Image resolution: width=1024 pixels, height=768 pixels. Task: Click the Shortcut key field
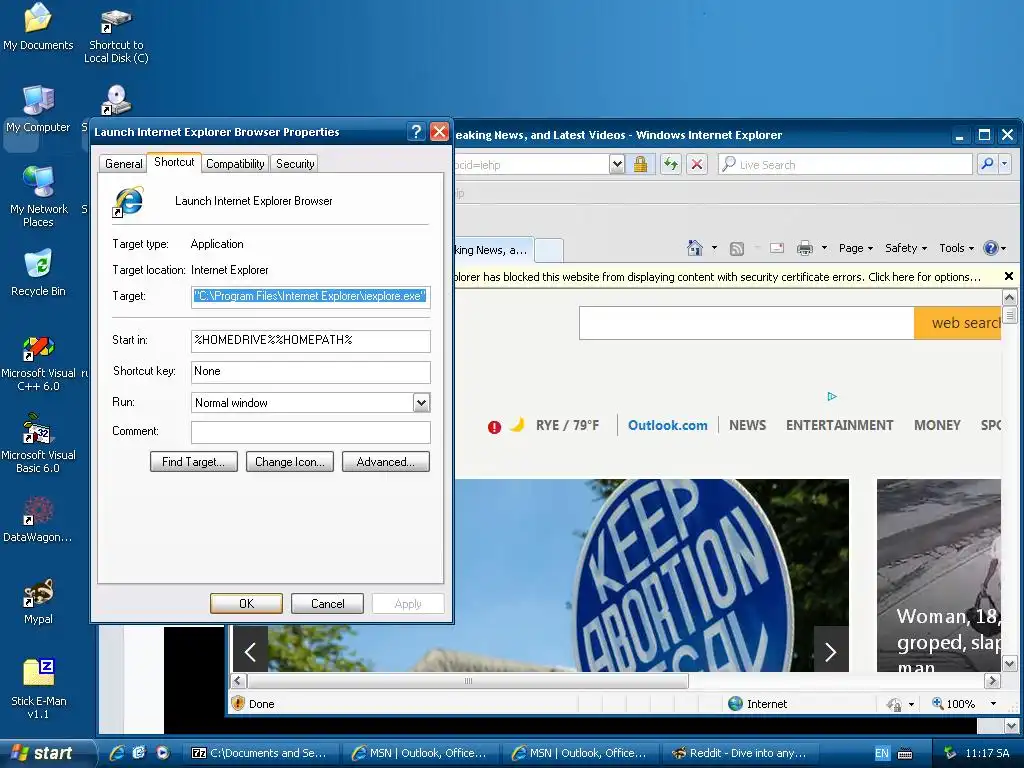310,372
